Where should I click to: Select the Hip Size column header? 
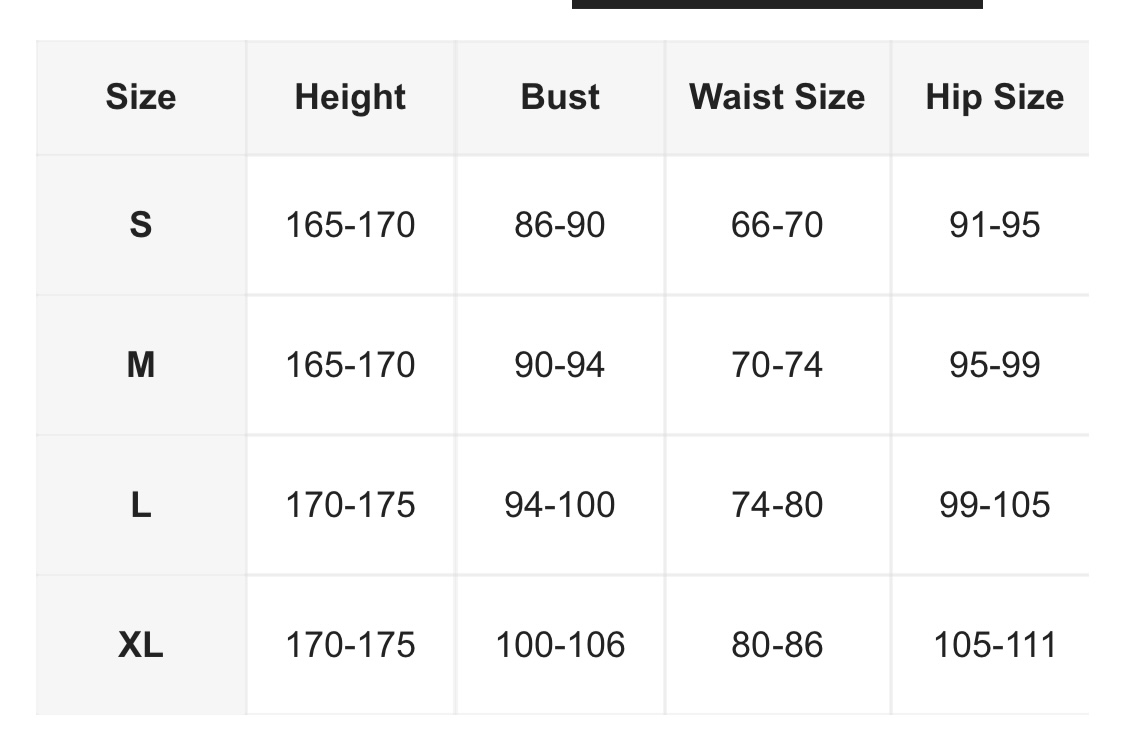click(x=994, y=97)
